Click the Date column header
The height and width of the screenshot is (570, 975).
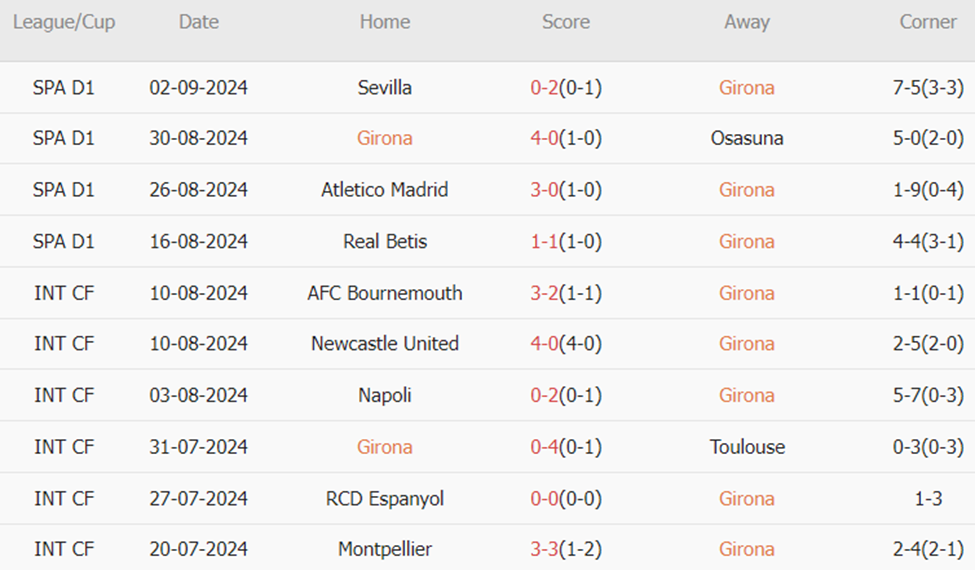(198, 22)
